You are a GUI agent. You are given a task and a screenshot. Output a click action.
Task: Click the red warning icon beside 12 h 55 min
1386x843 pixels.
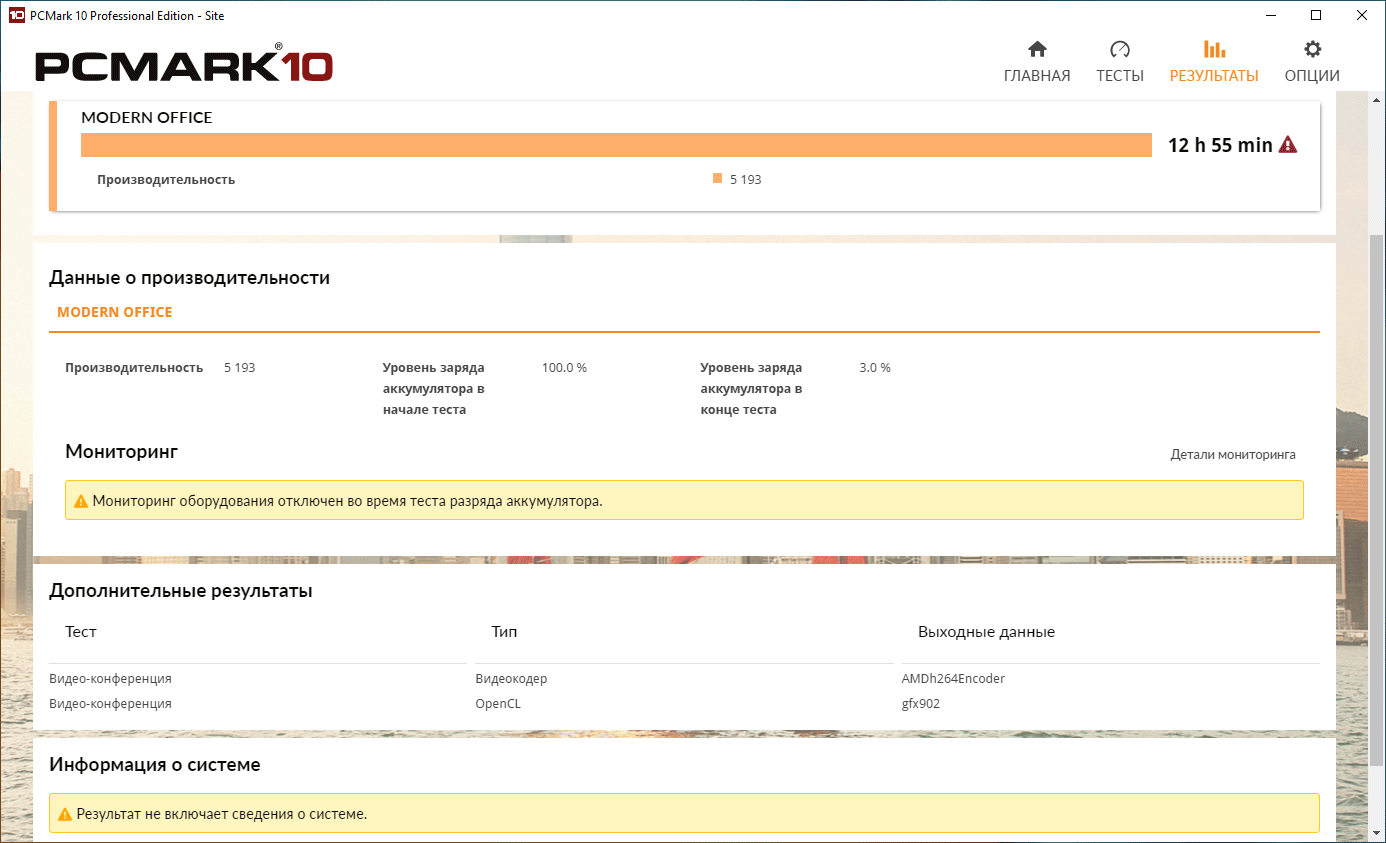(x=1288, y=145)
